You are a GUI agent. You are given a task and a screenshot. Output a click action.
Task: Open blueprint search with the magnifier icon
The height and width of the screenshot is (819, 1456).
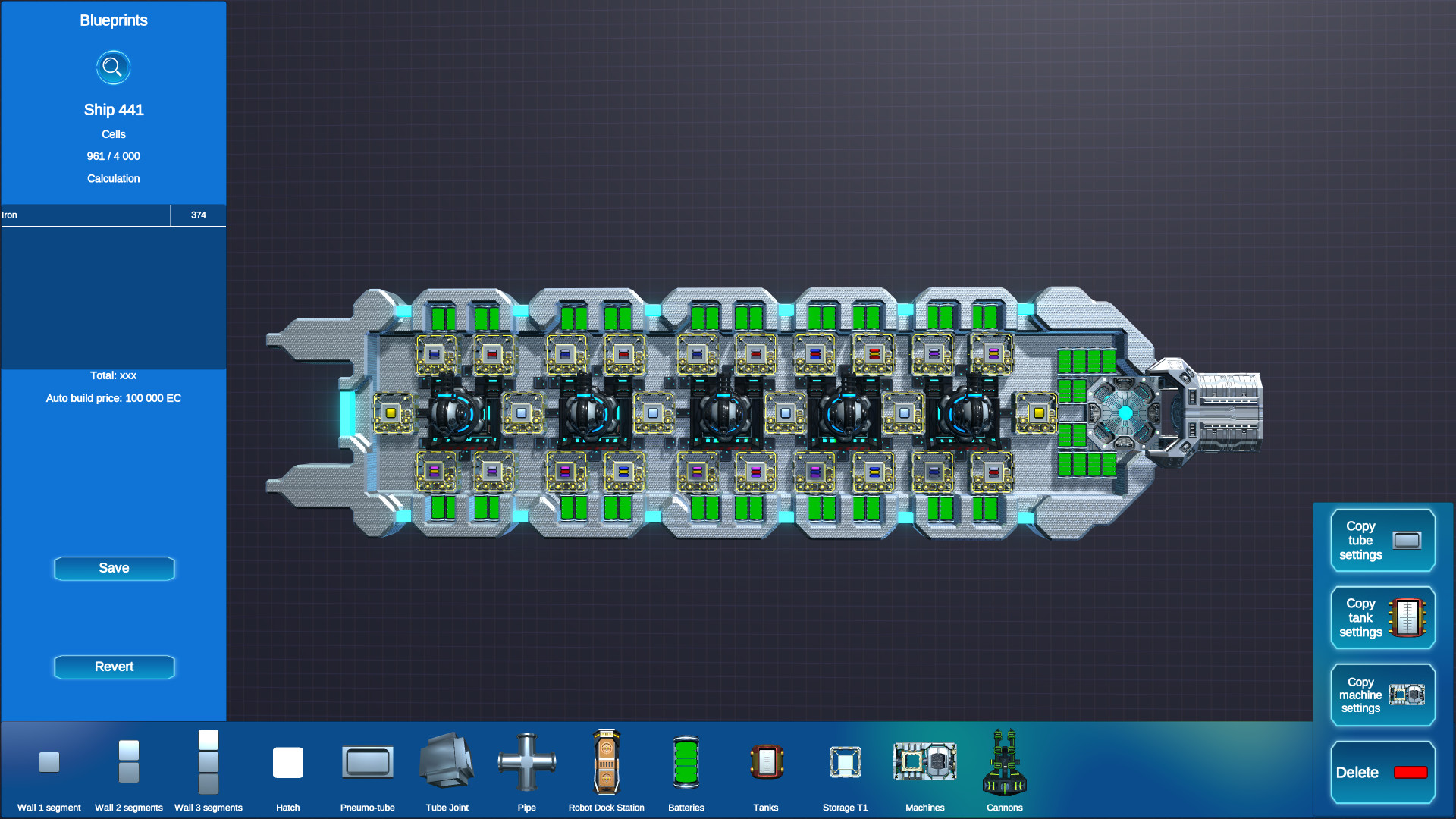tap(113, 67)
